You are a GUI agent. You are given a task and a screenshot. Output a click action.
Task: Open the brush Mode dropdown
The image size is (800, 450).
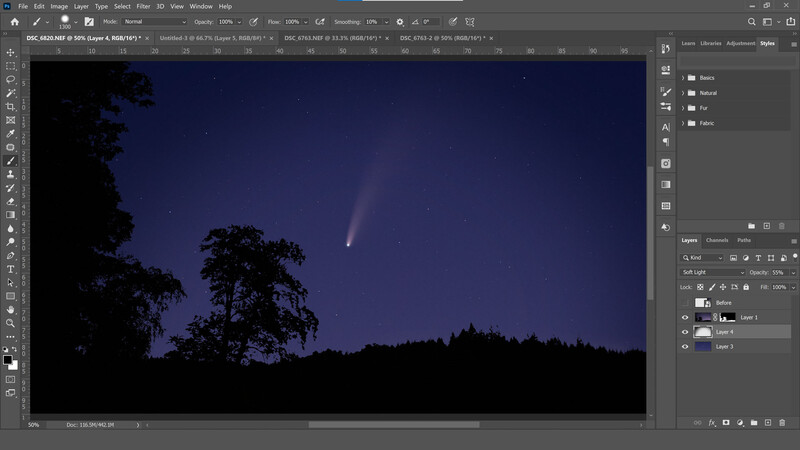coord(155,22)
